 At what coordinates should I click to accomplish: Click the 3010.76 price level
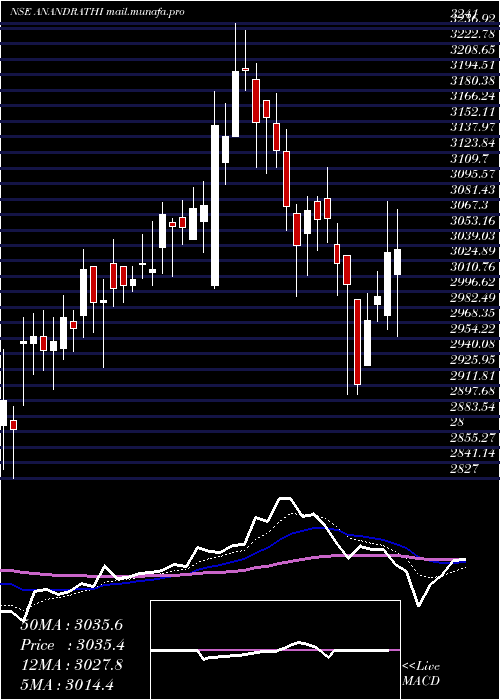[473, 267]
